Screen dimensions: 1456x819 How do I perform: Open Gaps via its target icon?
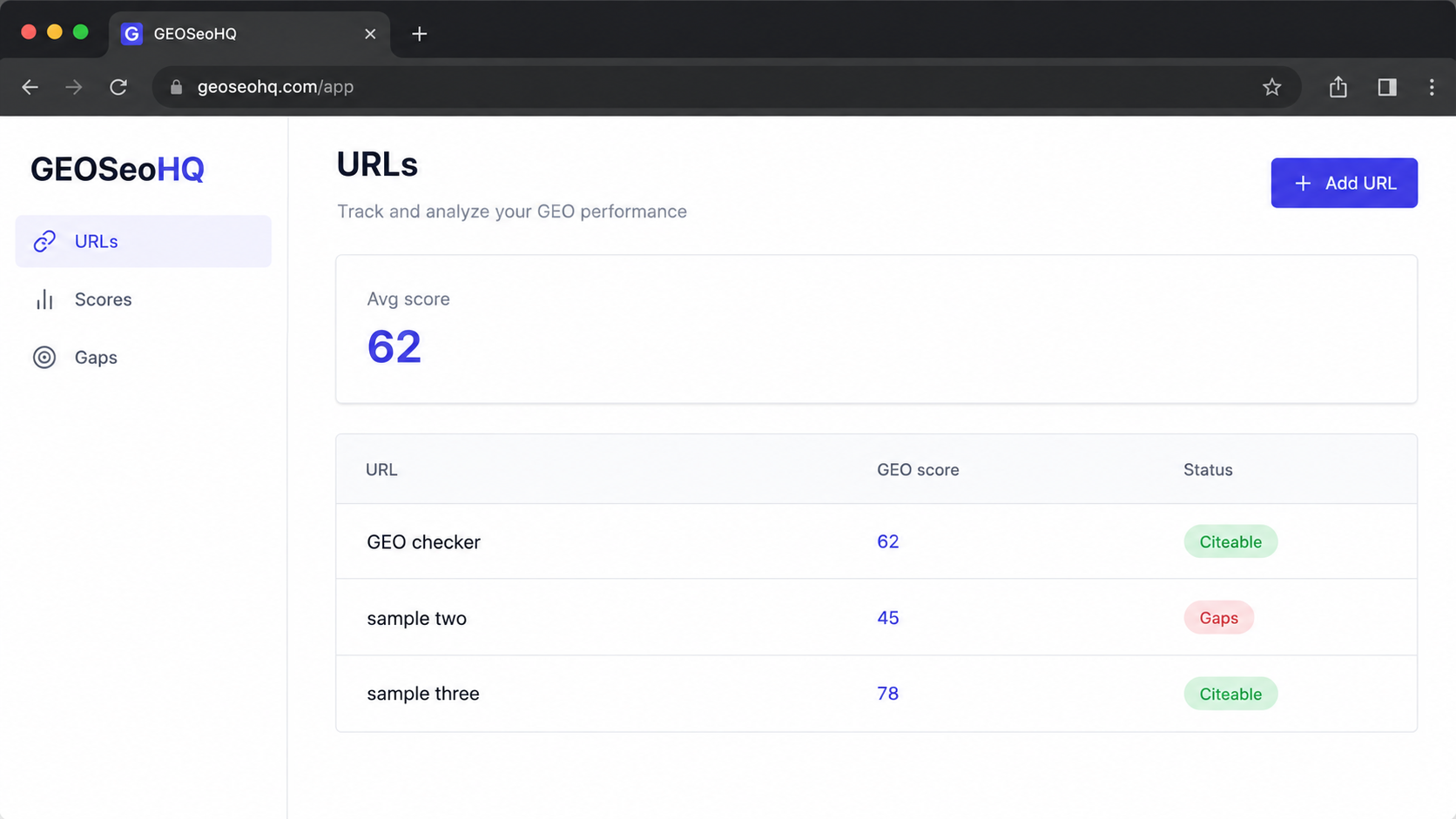44,357
